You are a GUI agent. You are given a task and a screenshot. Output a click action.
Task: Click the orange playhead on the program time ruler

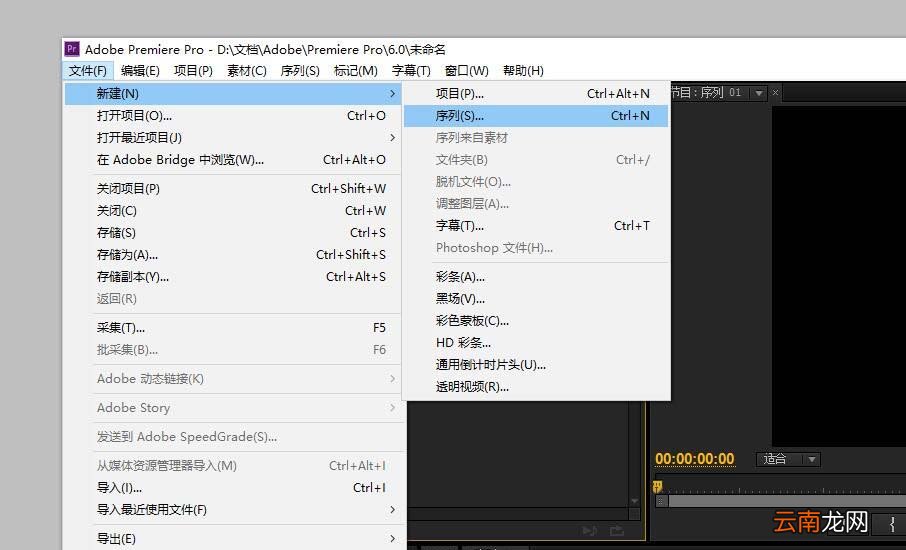coord(658,486)
